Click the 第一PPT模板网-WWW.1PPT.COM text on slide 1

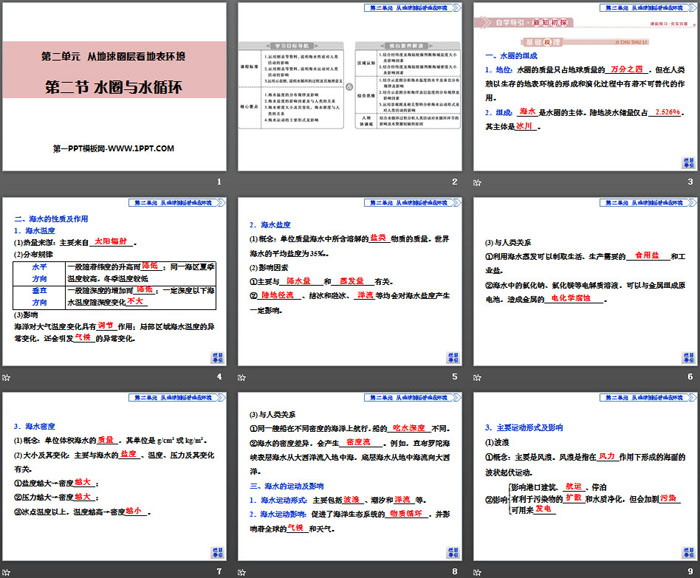coord(113,148)
